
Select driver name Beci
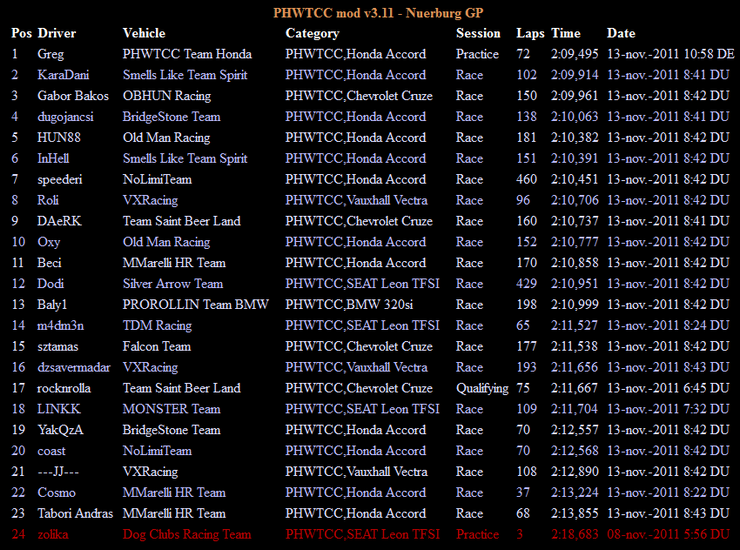[x=50, y=262]
